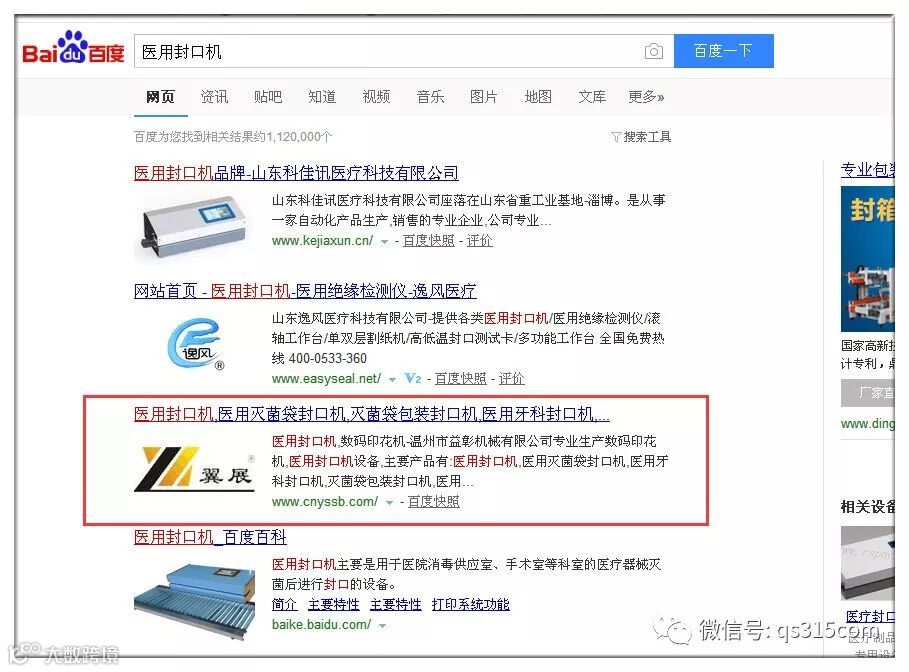Switch to the 图片 tab

pos(483,97)
